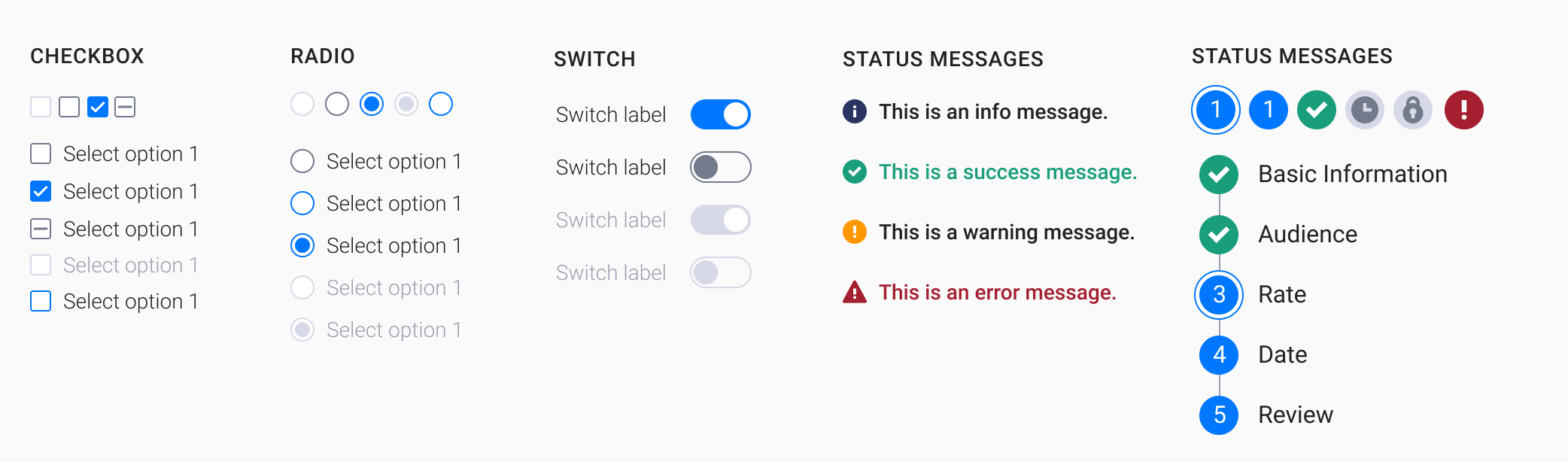Click the gray clock icon in status row
Viewport: 1568px width, 462px height.
pos(1364,109)
